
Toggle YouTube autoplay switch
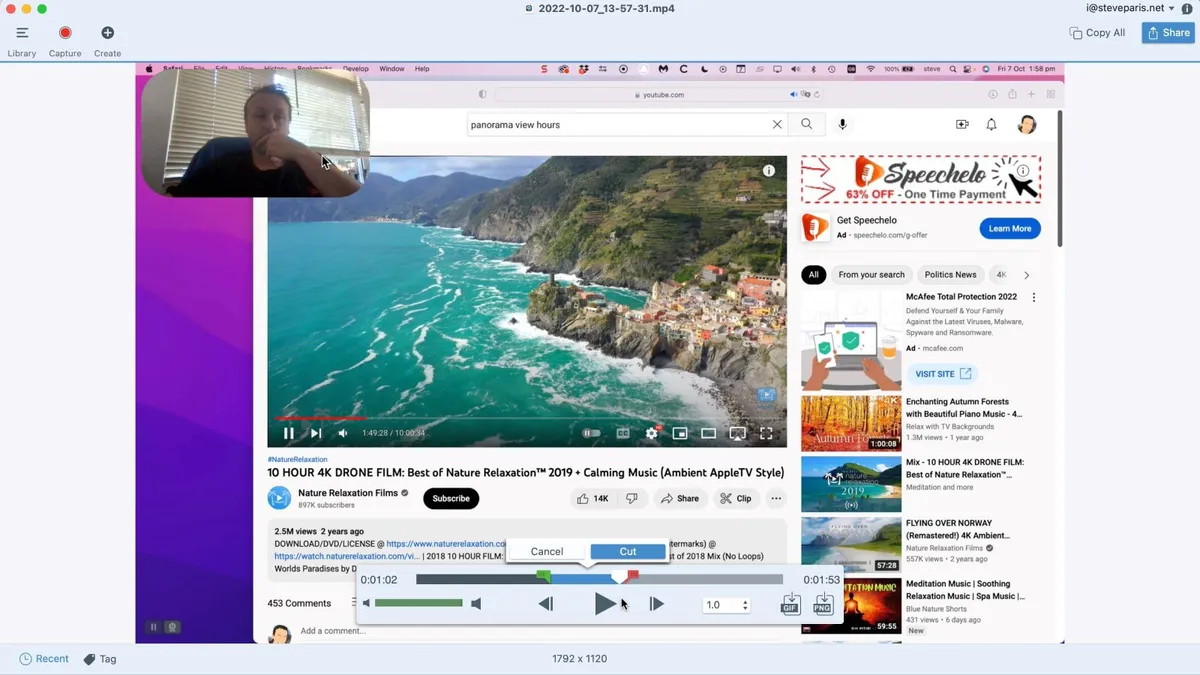[x=592, y=433]
